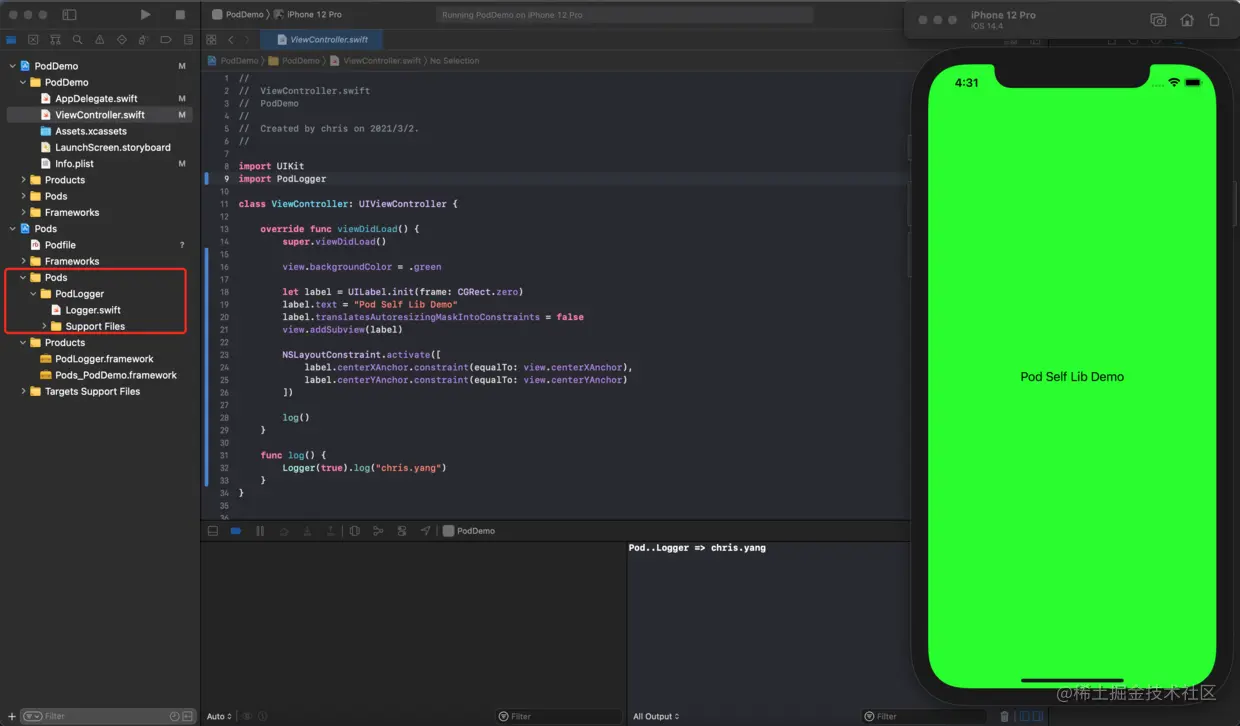Toggle the navigator sidebar
Screen dimensions: 1240x726
point(69,15)
